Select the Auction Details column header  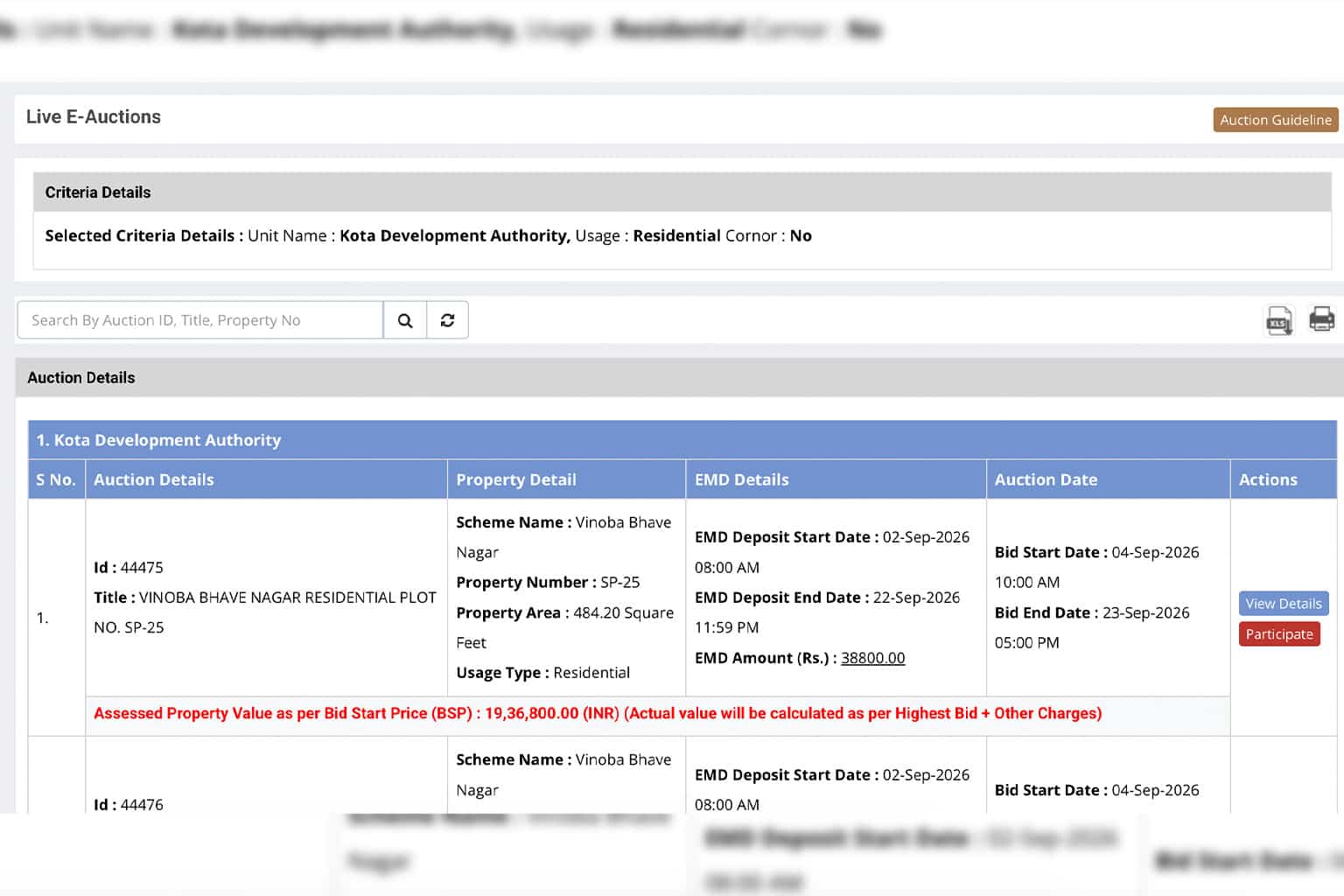pyautogui.click(x=266, y=479)
